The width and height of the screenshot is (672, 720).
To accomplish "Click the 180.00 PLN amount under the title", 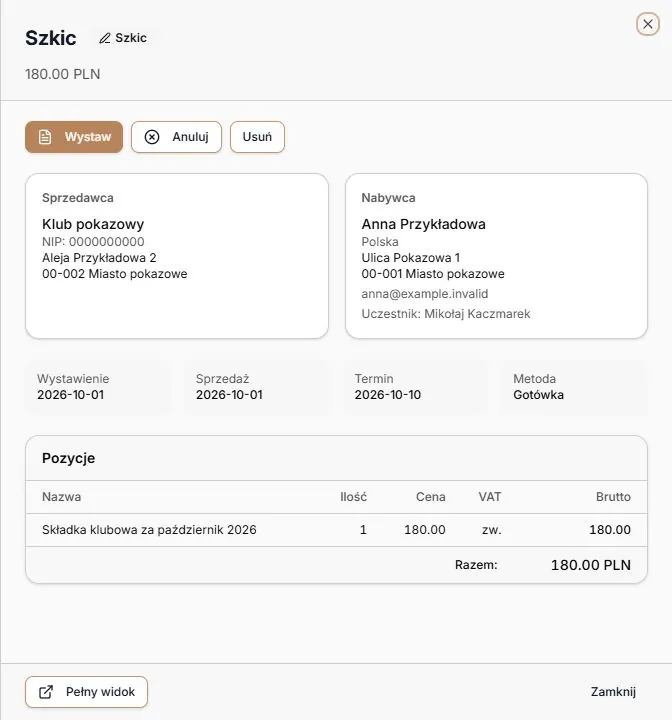I will 62,74.
